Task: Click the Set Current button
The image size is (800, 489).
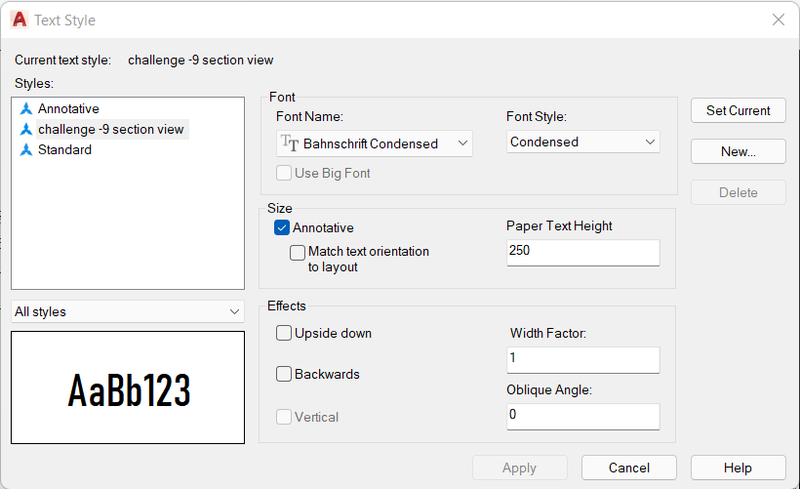Action: click(x=738, y=110)
